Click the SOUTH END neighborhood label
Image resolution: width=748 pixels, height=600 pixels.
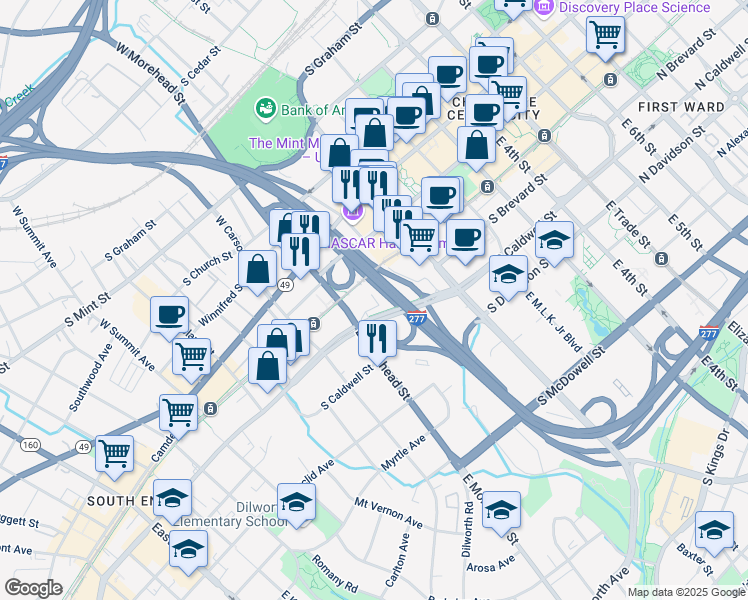pyautogui.click(x=120, y=501)
